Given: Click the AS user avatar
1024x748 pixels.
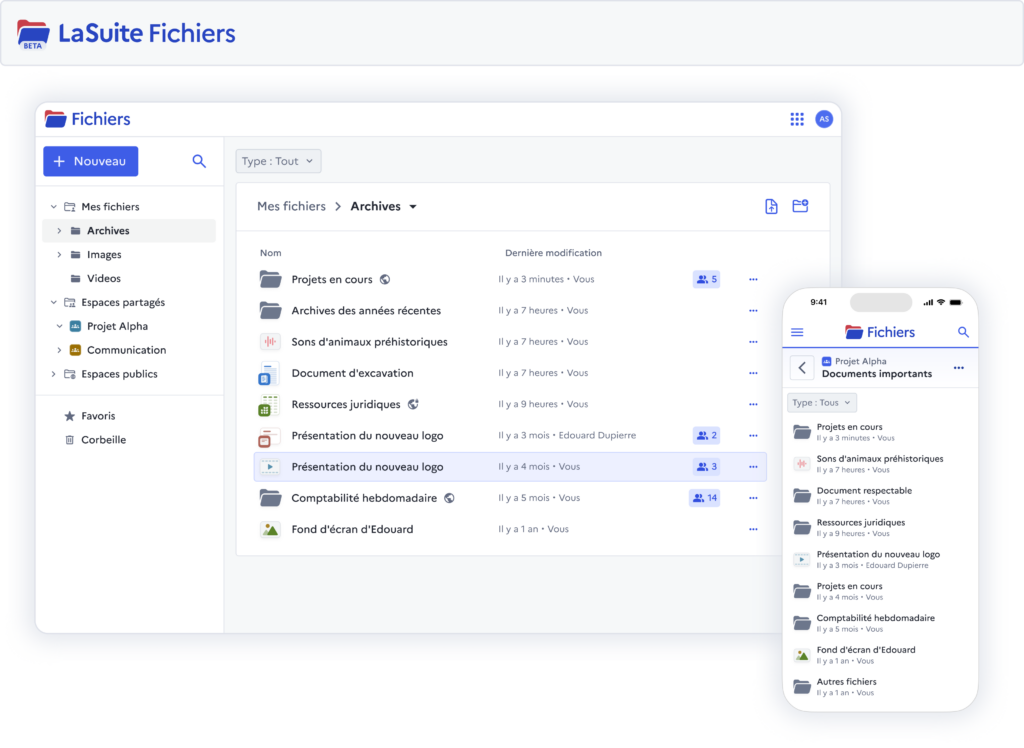Looking at the screenshot, I should [824, 119].
